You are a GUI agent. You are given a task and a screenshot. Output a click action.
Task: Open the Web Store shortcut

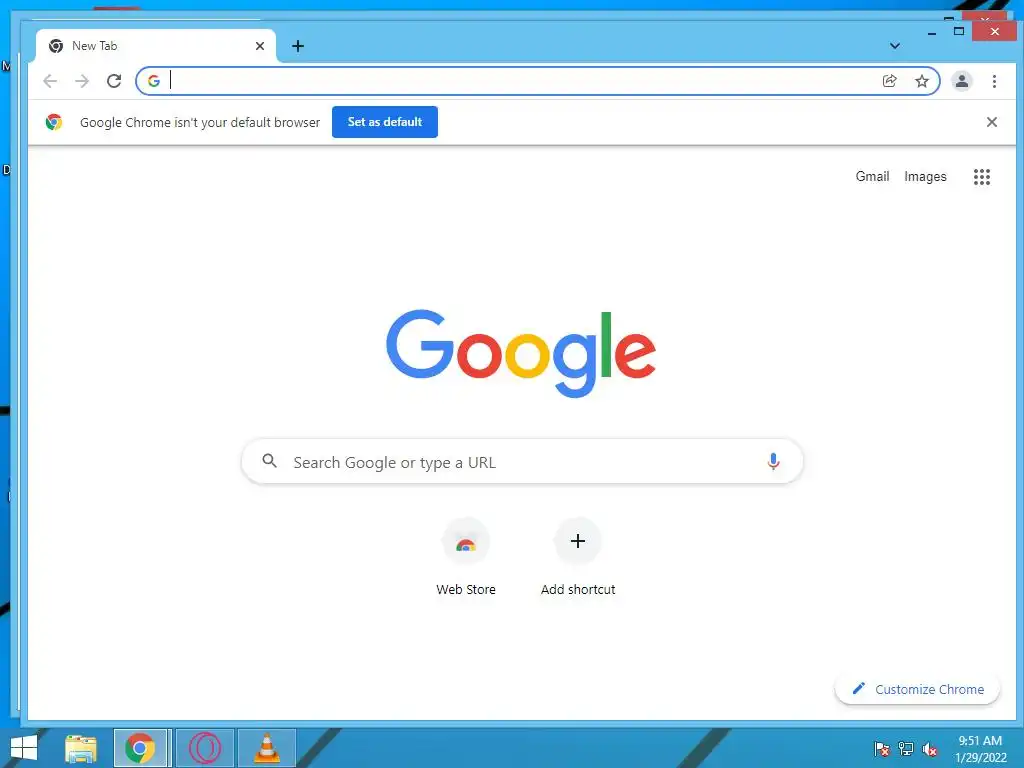[x=466, y=556]
